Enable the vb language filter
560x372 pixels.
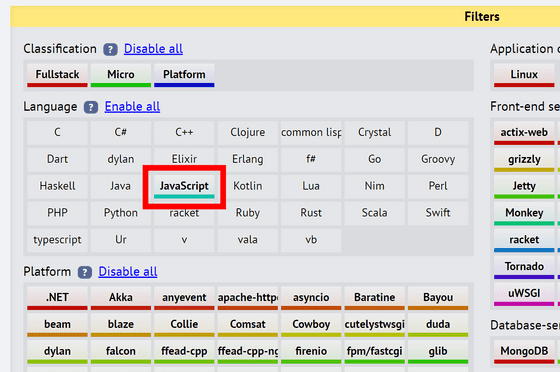pos(311,240)
